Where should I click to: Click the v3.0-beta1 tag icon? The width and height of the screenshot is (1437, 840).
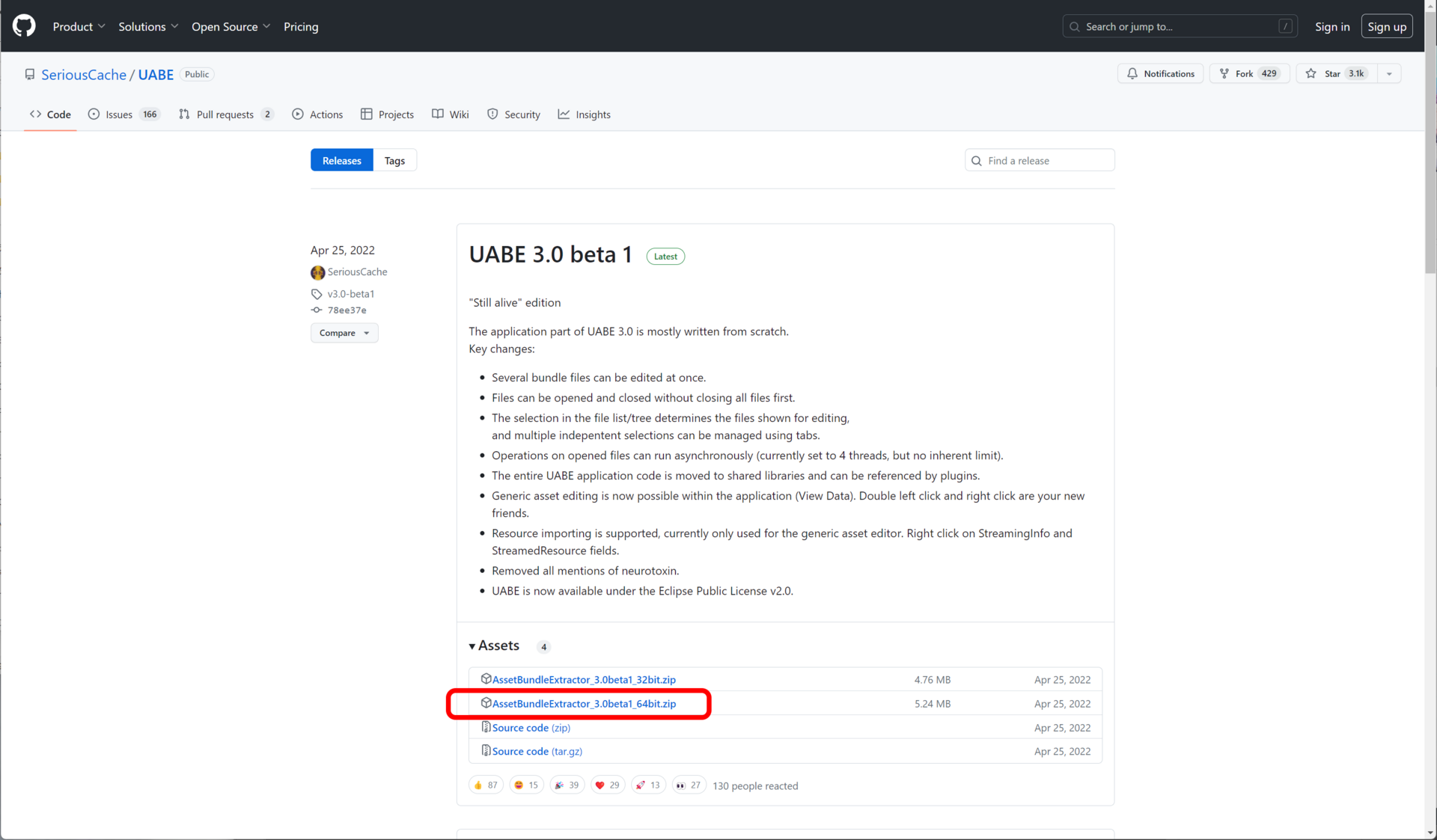pyautogui.click(x=317, y=294)
